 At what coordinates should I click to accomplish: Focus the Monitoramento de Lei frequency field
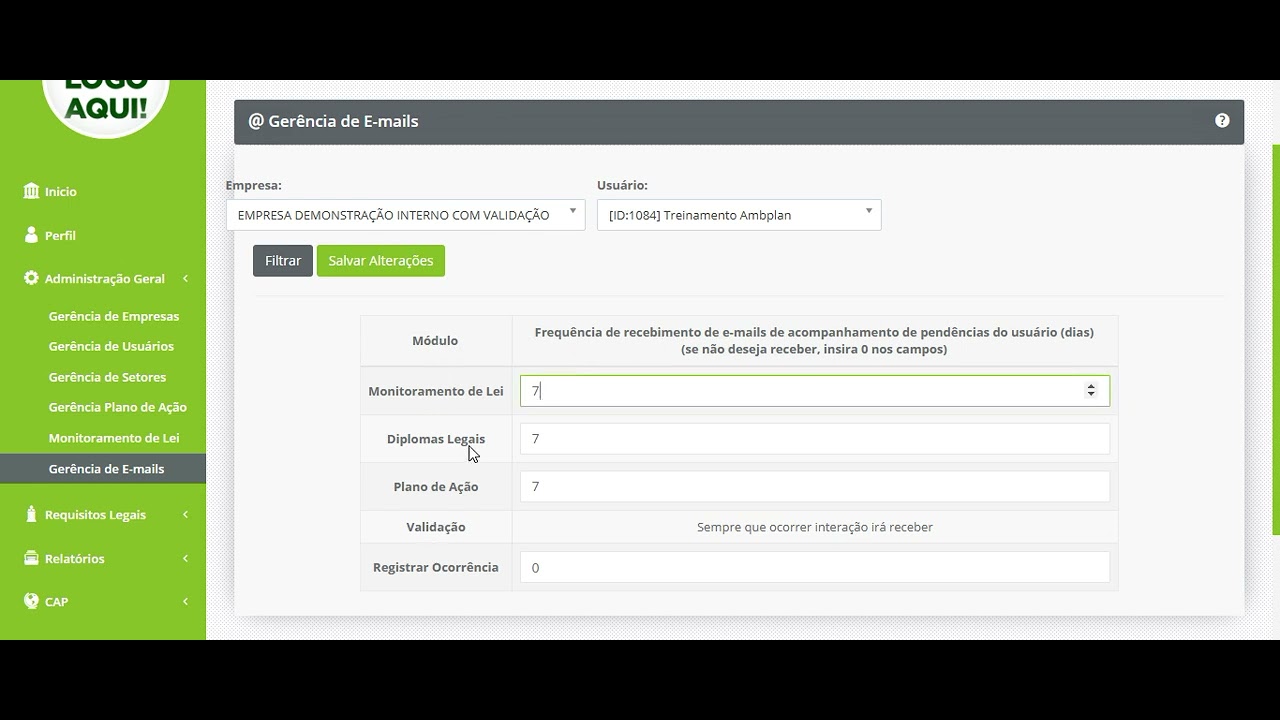815,391
